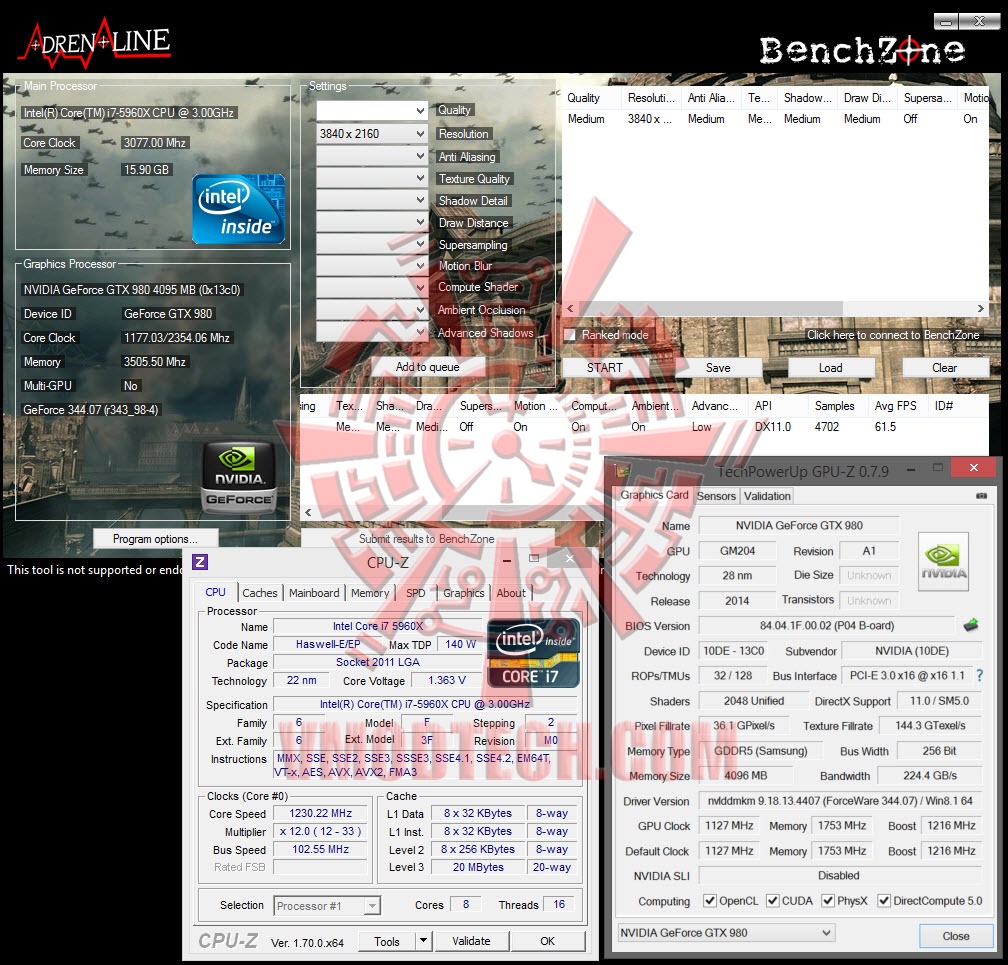Click the CPU-Z purple Z title icon

200,562
